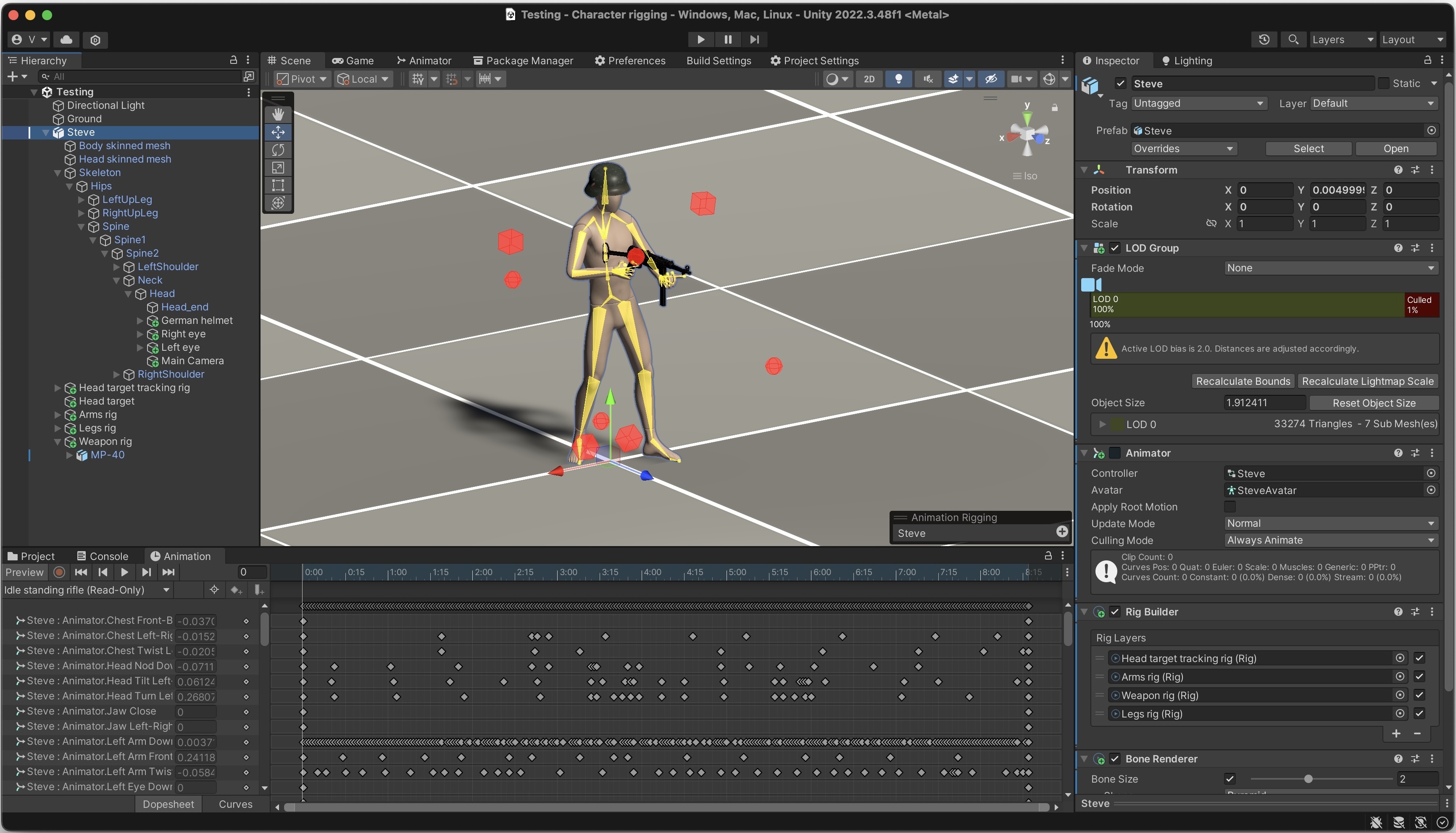Screen dimensions: 1456x833
Task: Open Pivot handle position dropdown
Action: pyautogui.click(x=302, y=79)
